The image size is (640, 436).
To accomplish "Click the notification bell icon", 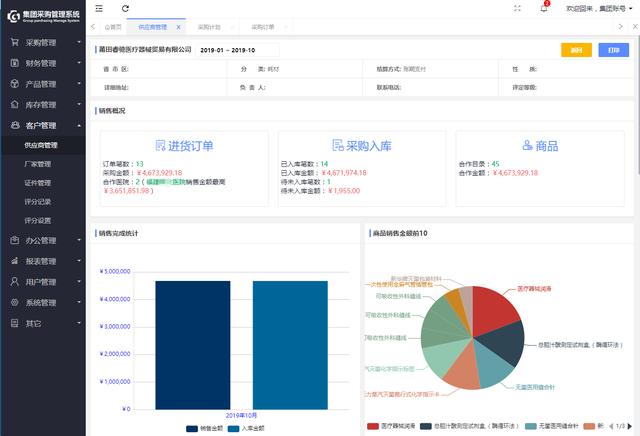I will click(x=544, y=8).
